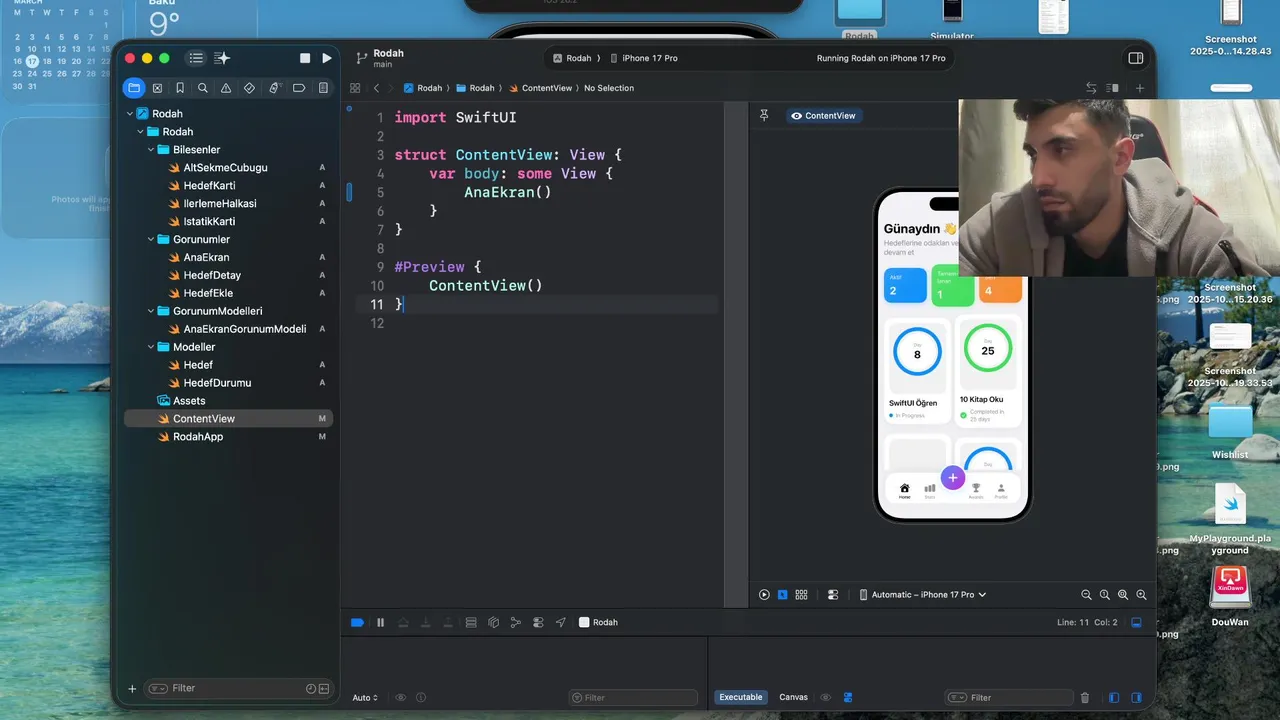1280x720 pixels.
Task: Select ContentView in jump bar
Action: pos(540,88)
